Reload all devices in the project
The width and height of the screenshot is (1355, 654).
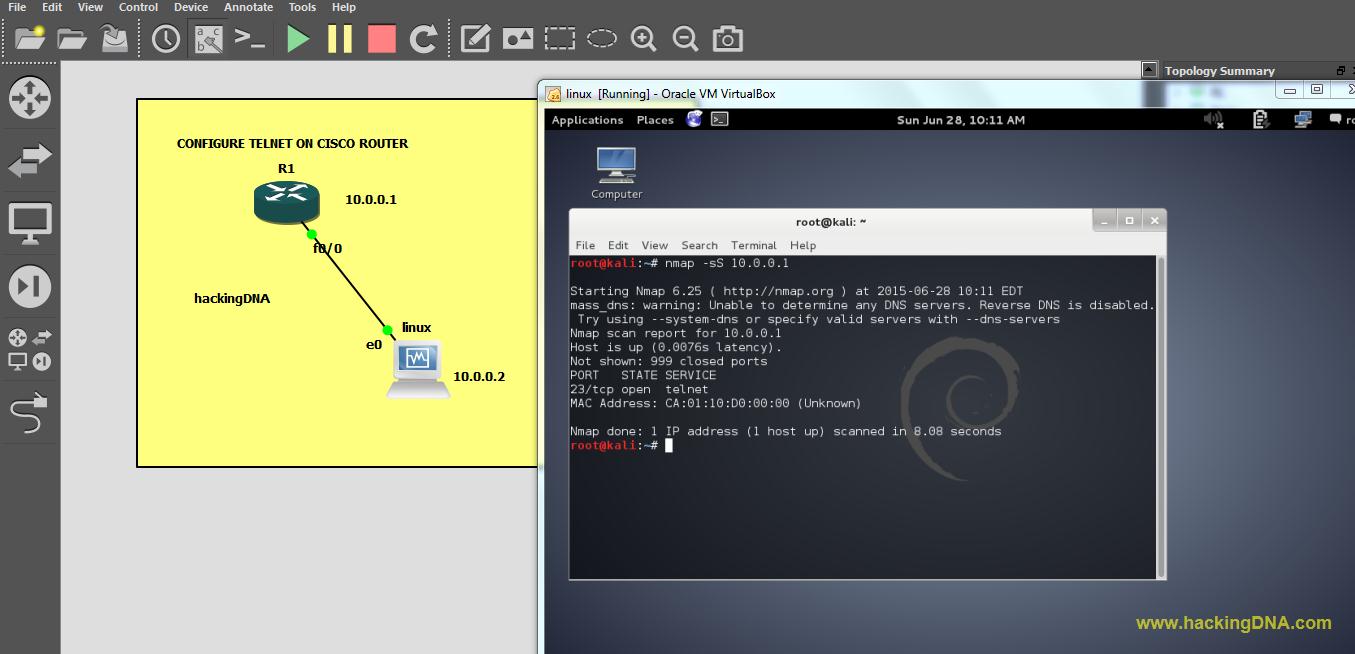pos(422,38)
